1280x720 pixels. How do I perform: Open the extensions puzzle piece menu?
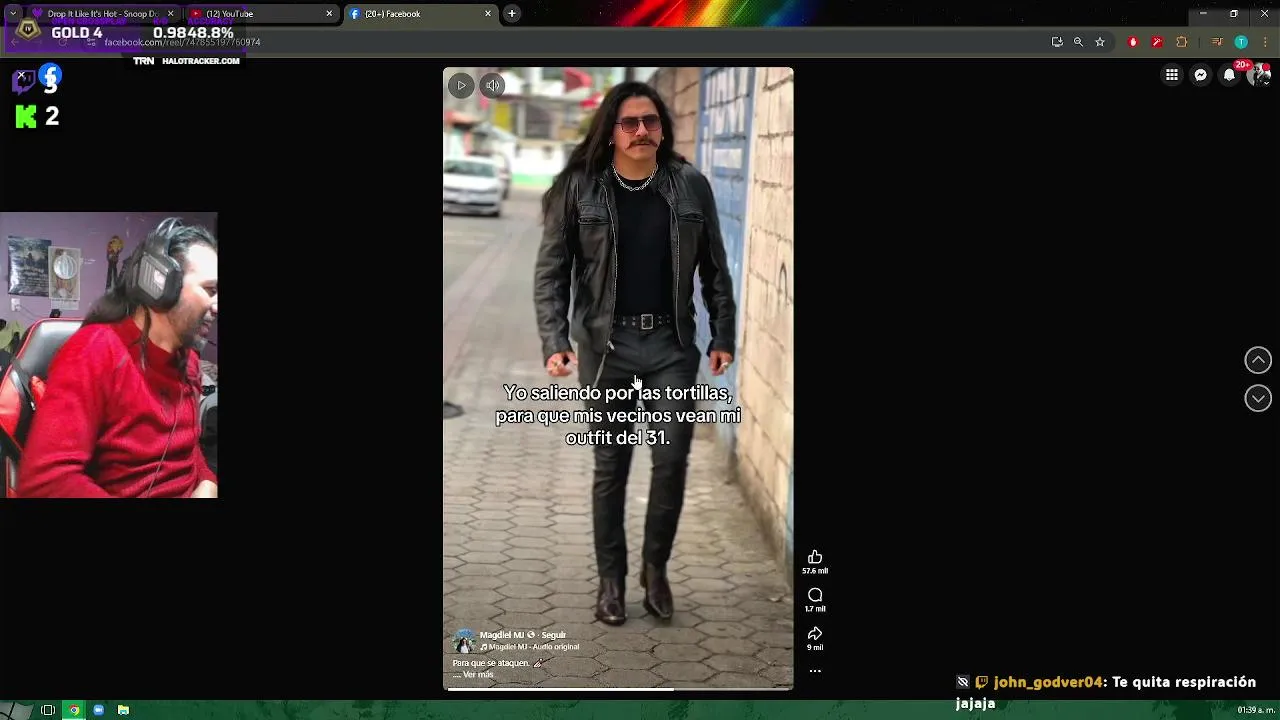[1182, 42]
